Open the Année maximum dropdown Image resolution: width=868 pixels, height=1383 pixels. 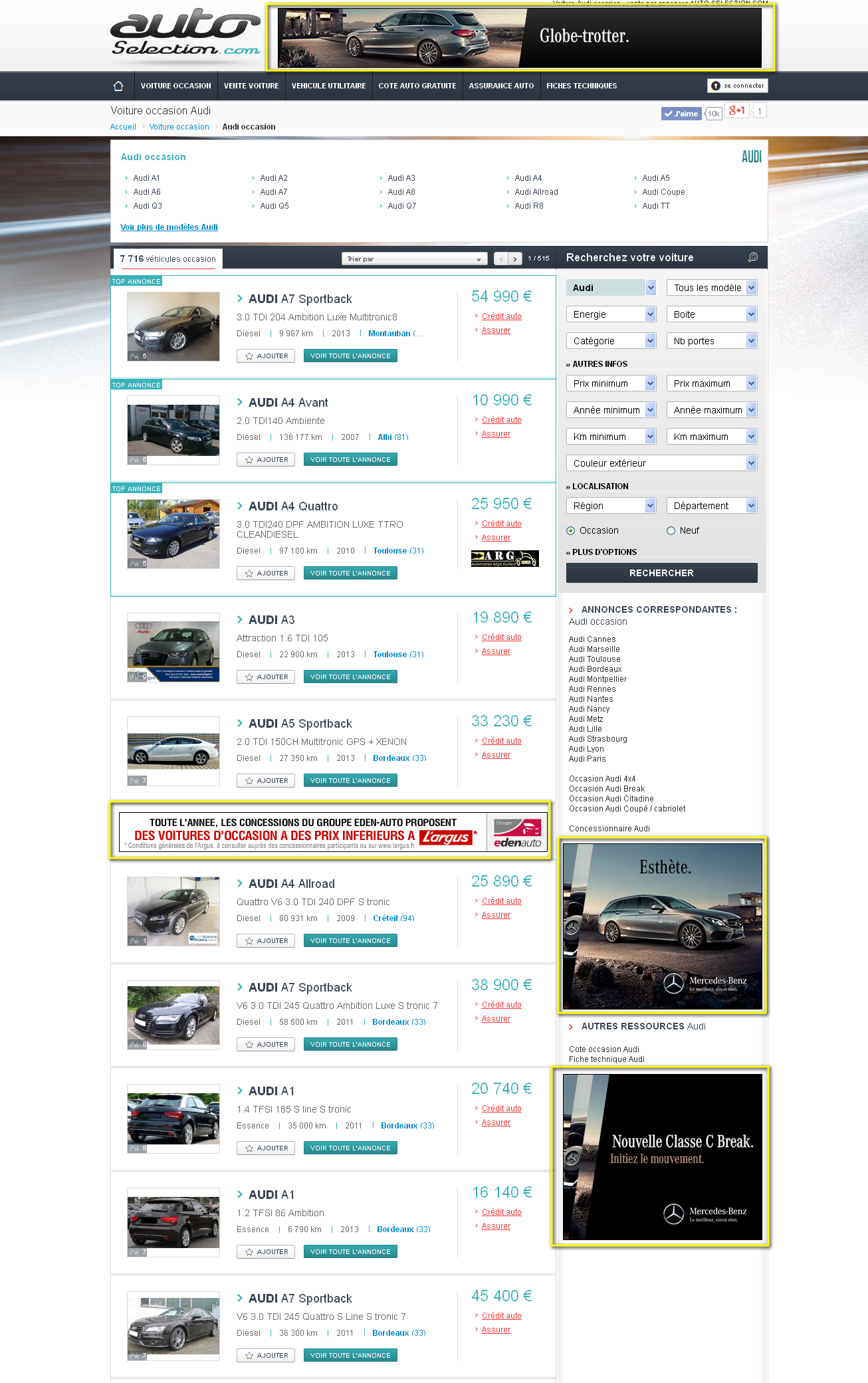[x=712, y=410]
